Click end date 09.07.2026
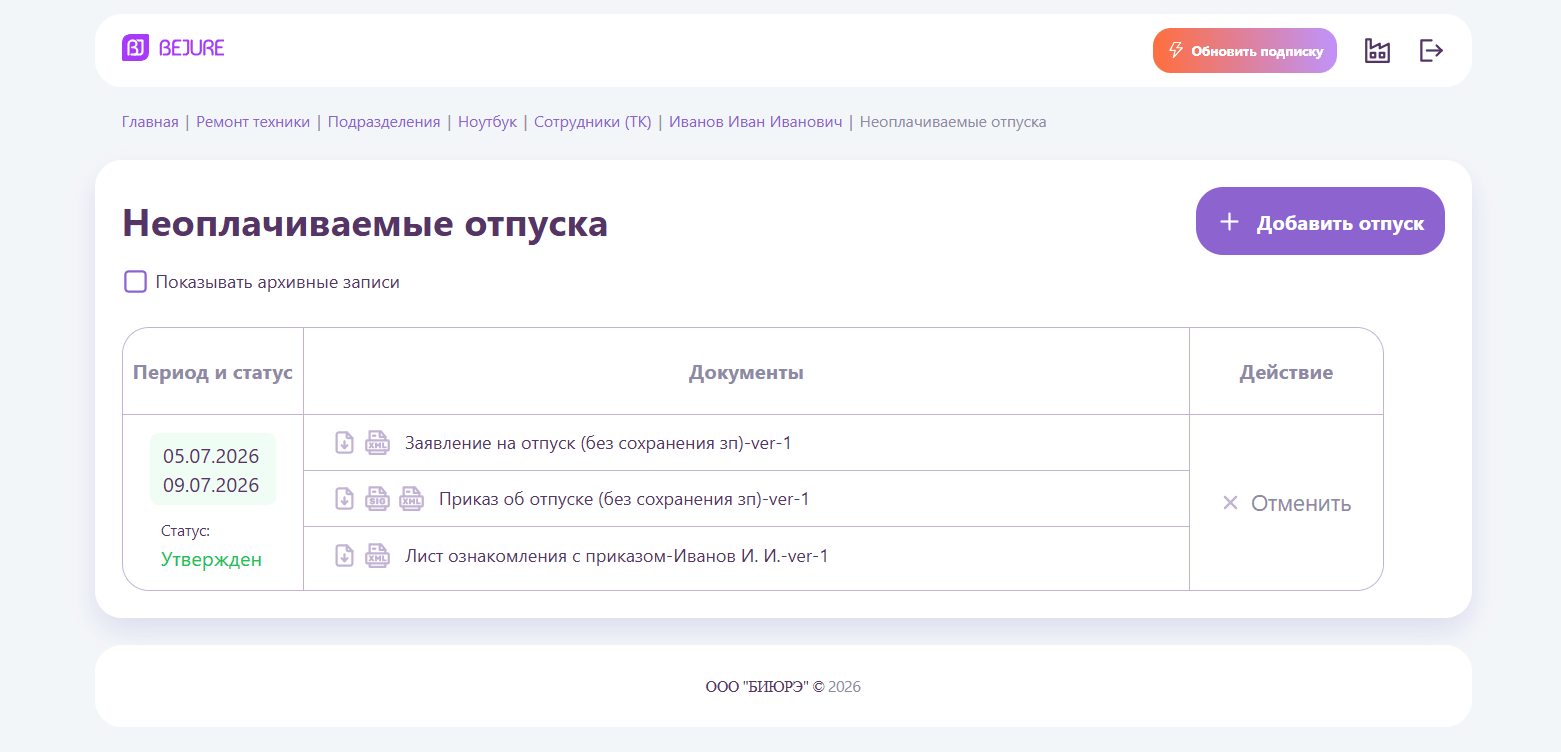The image size is (1561, 752). (211, 485)
